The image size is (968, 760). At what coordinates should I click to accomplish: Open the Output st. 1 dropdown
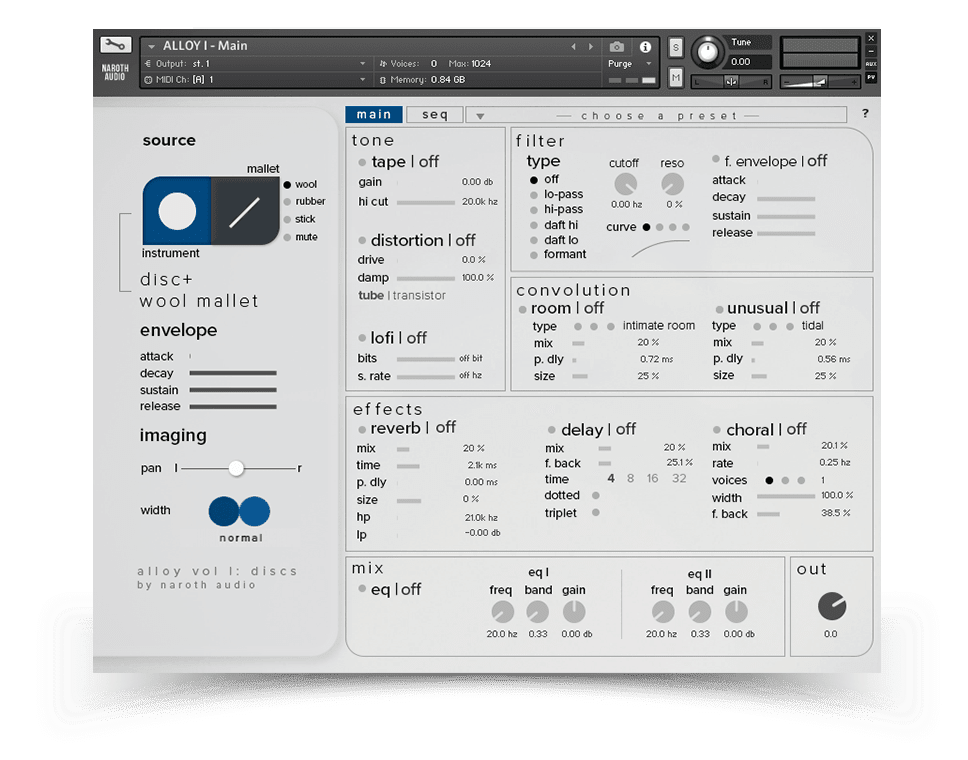362,64
